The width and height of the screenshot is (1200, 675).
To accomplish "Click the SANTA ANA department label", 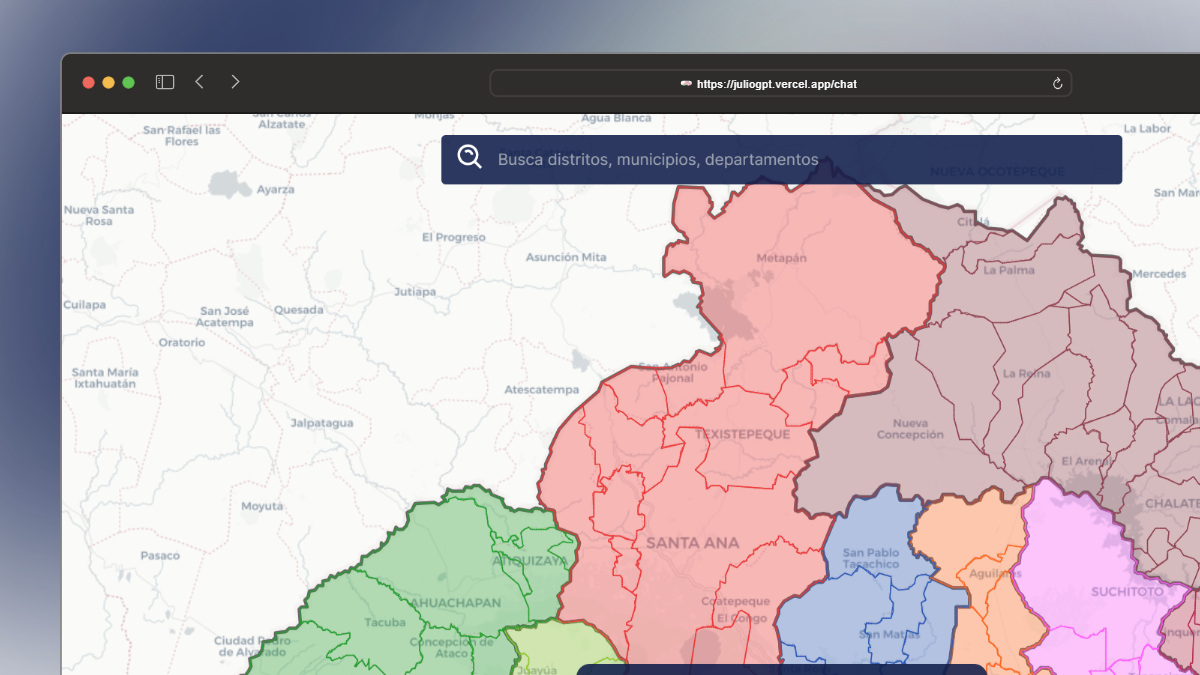I will pyautogui.click(x=692, y=543).
